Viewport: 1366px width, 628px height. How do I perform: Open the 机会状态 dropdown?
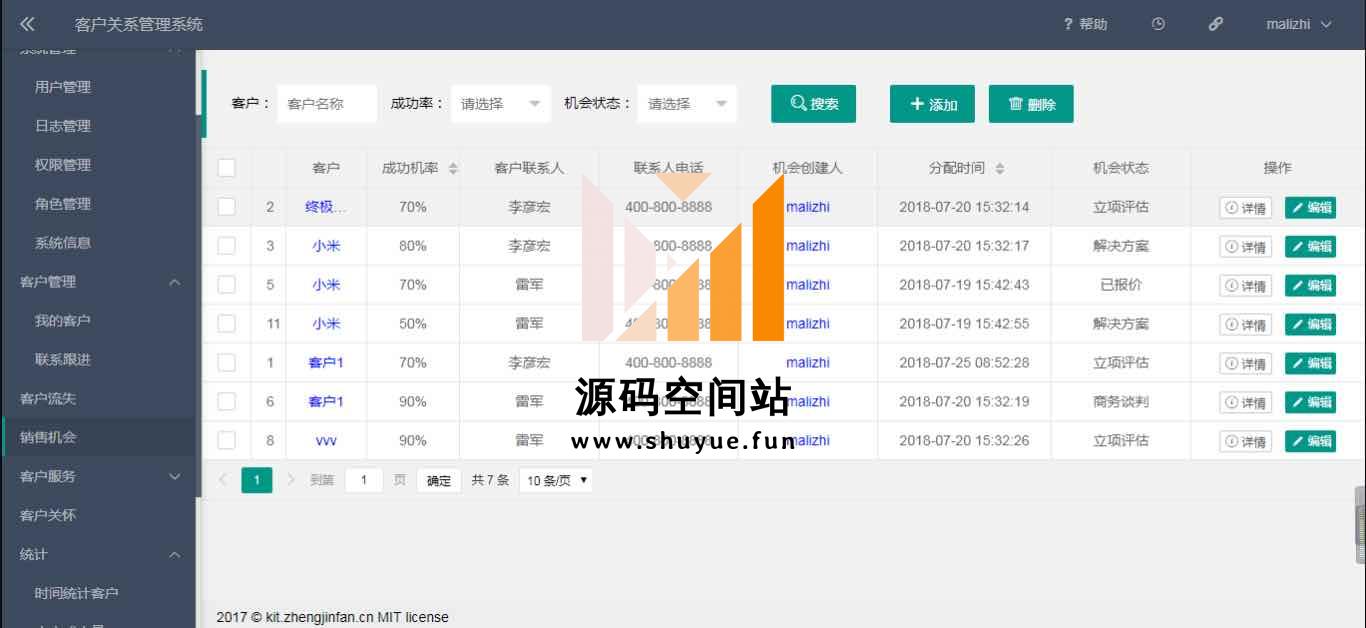(687, 104)
